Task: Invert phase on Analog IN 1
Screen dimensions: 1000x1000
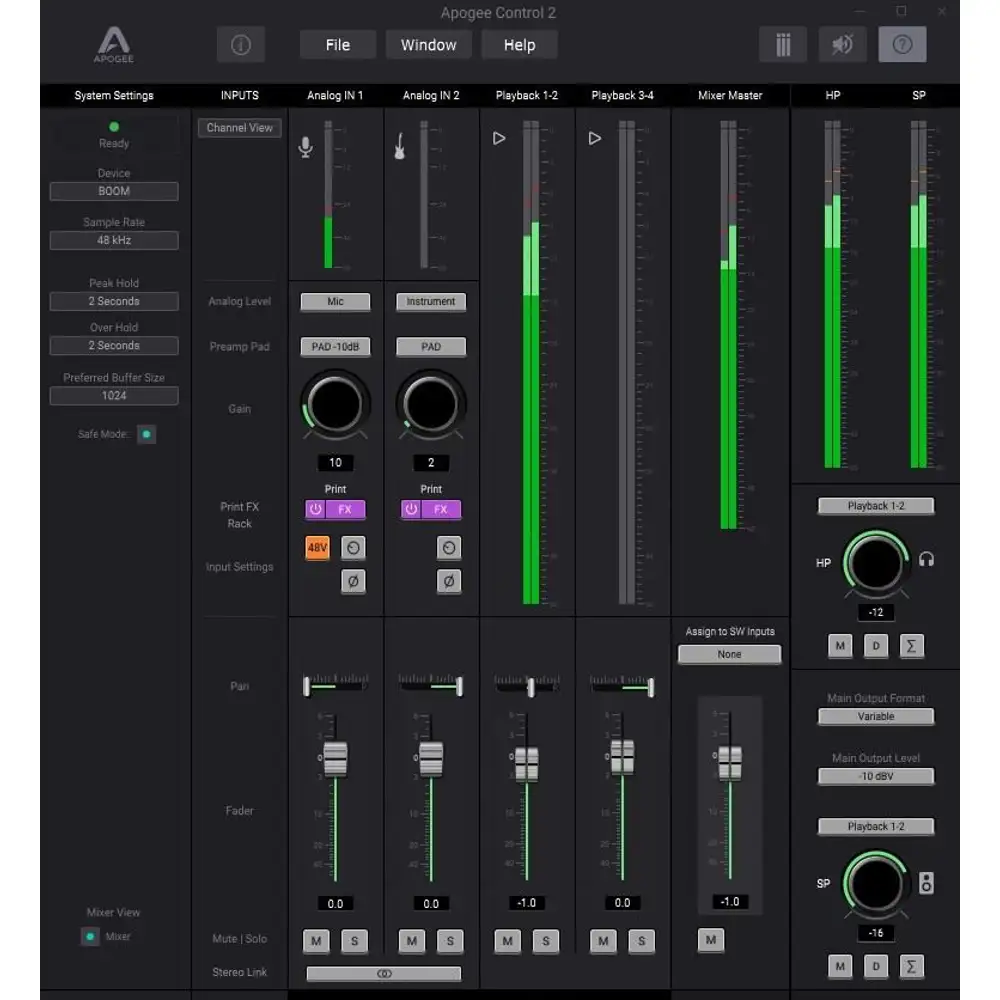Action: pyautogui.click(x=353, y=581)
